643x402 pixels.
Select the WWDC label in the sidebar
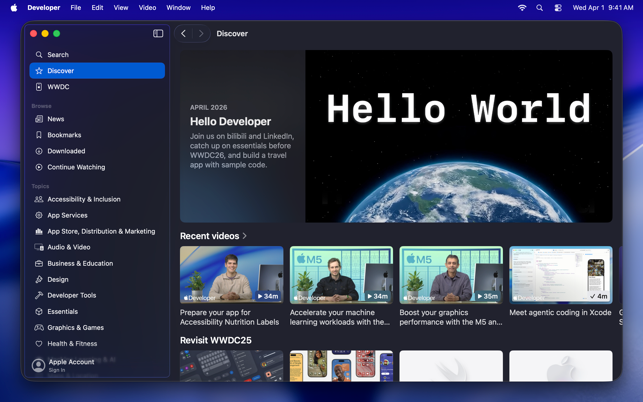click(x=58, y=87)
